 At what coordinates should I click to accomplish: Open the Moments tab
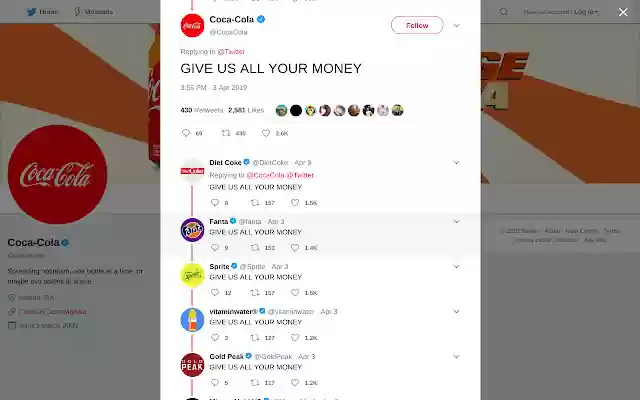coord(93,12)
